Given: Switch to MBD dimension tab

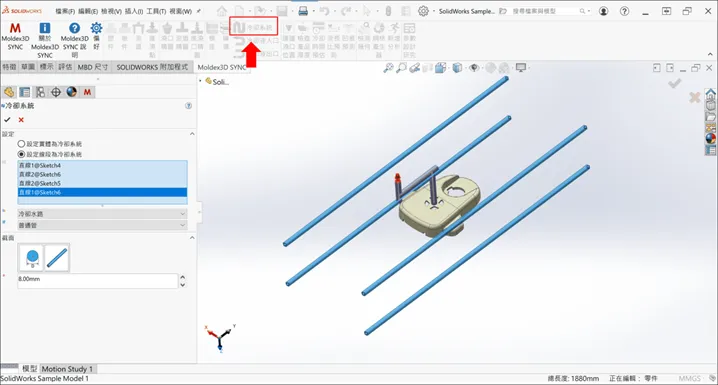Looking at the screenshot, I should (92, 67).
